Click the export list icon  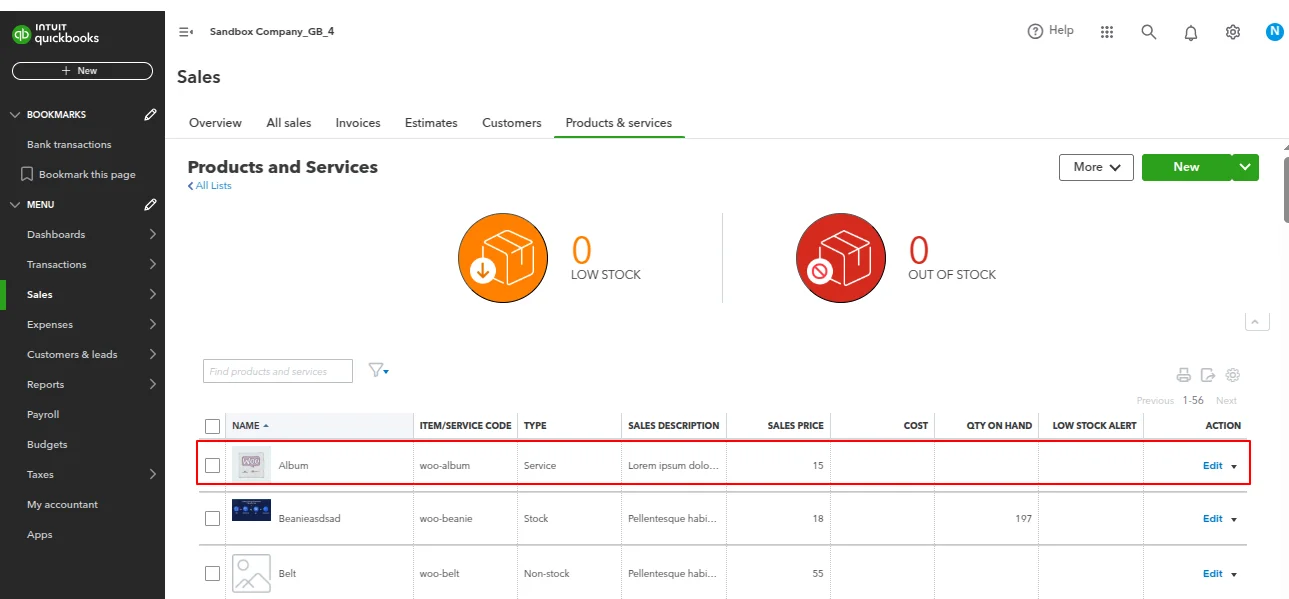coord(1208,375)
